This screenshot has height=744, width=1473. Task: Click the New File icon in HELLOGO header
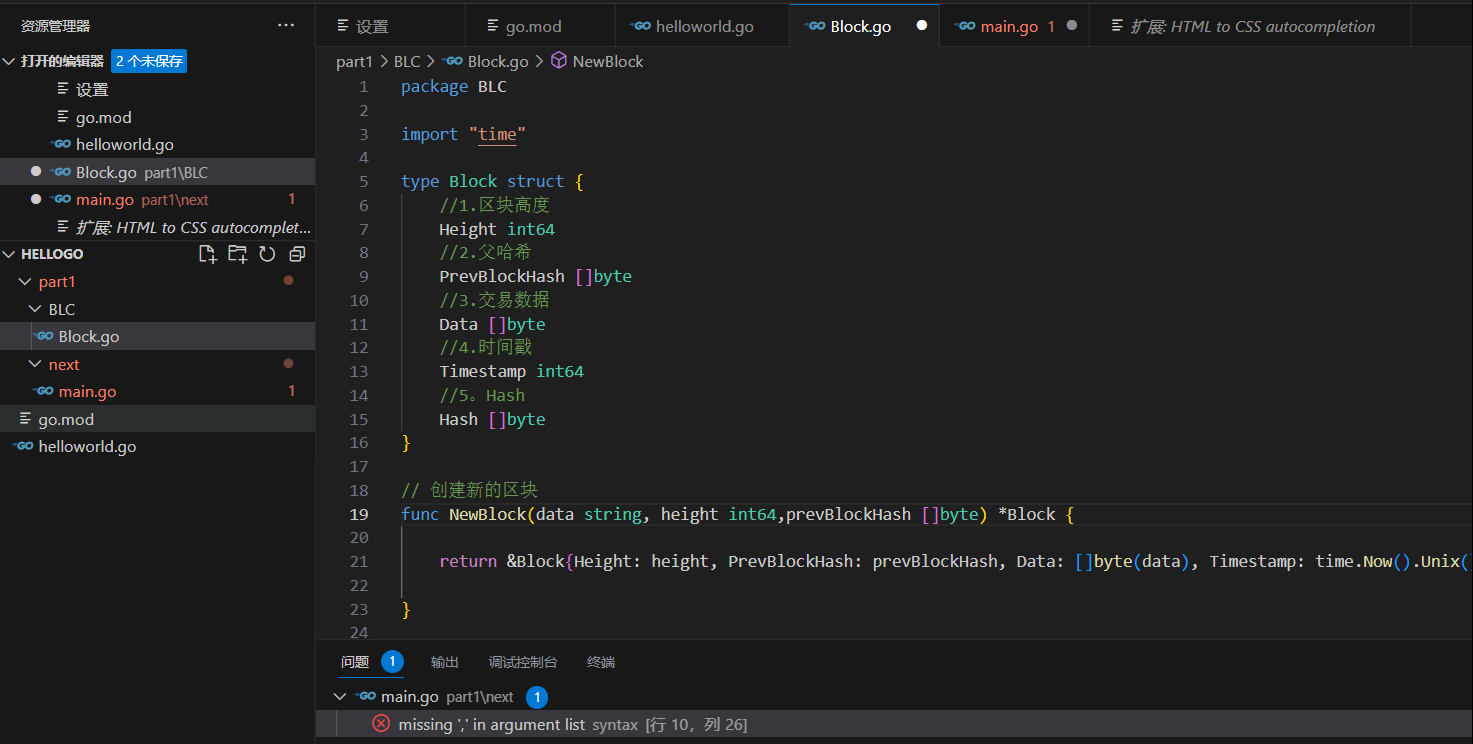(x=207, y=254)
